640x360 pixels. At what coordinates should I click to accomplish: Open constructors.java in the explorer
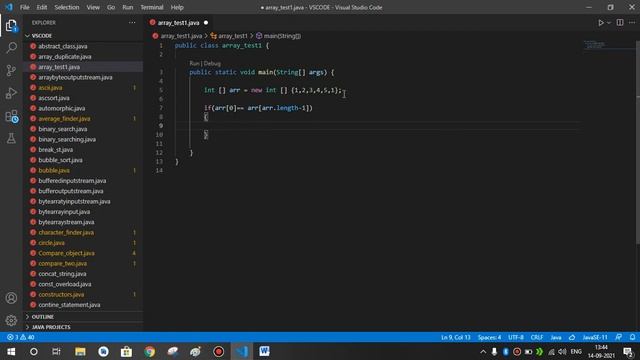tap(61, 294)
